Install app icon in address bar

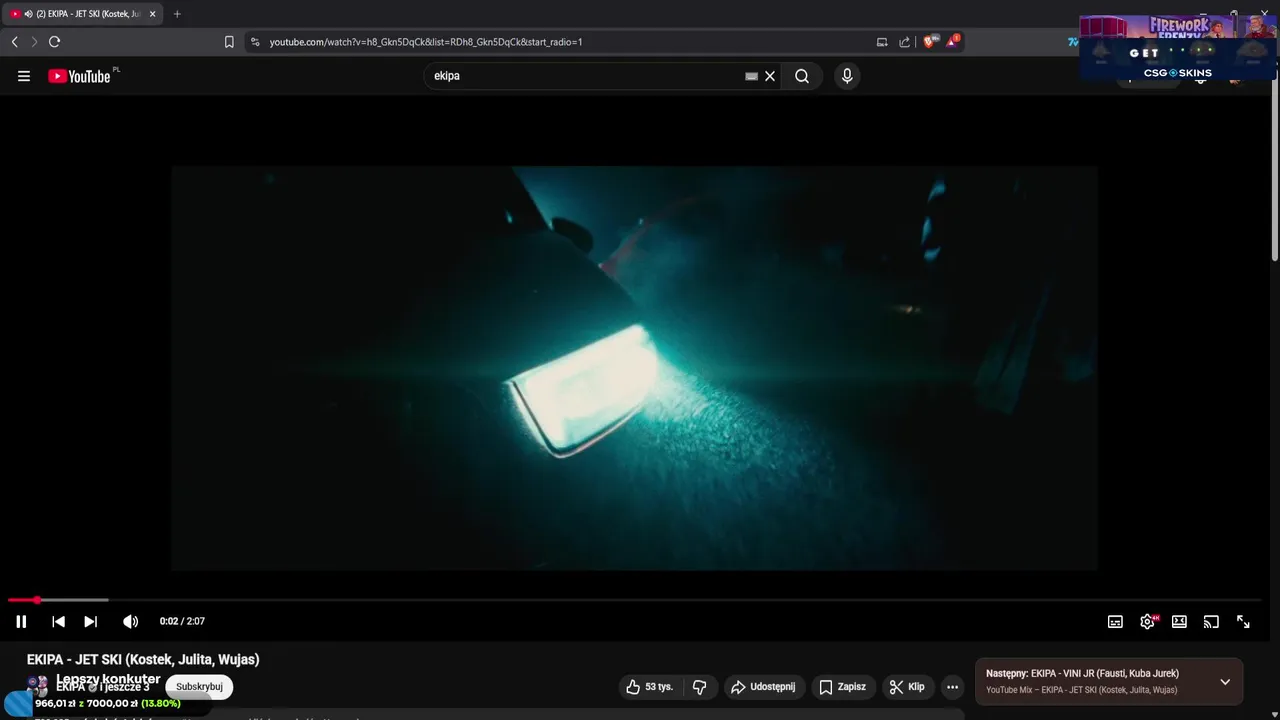pos(882,42)
